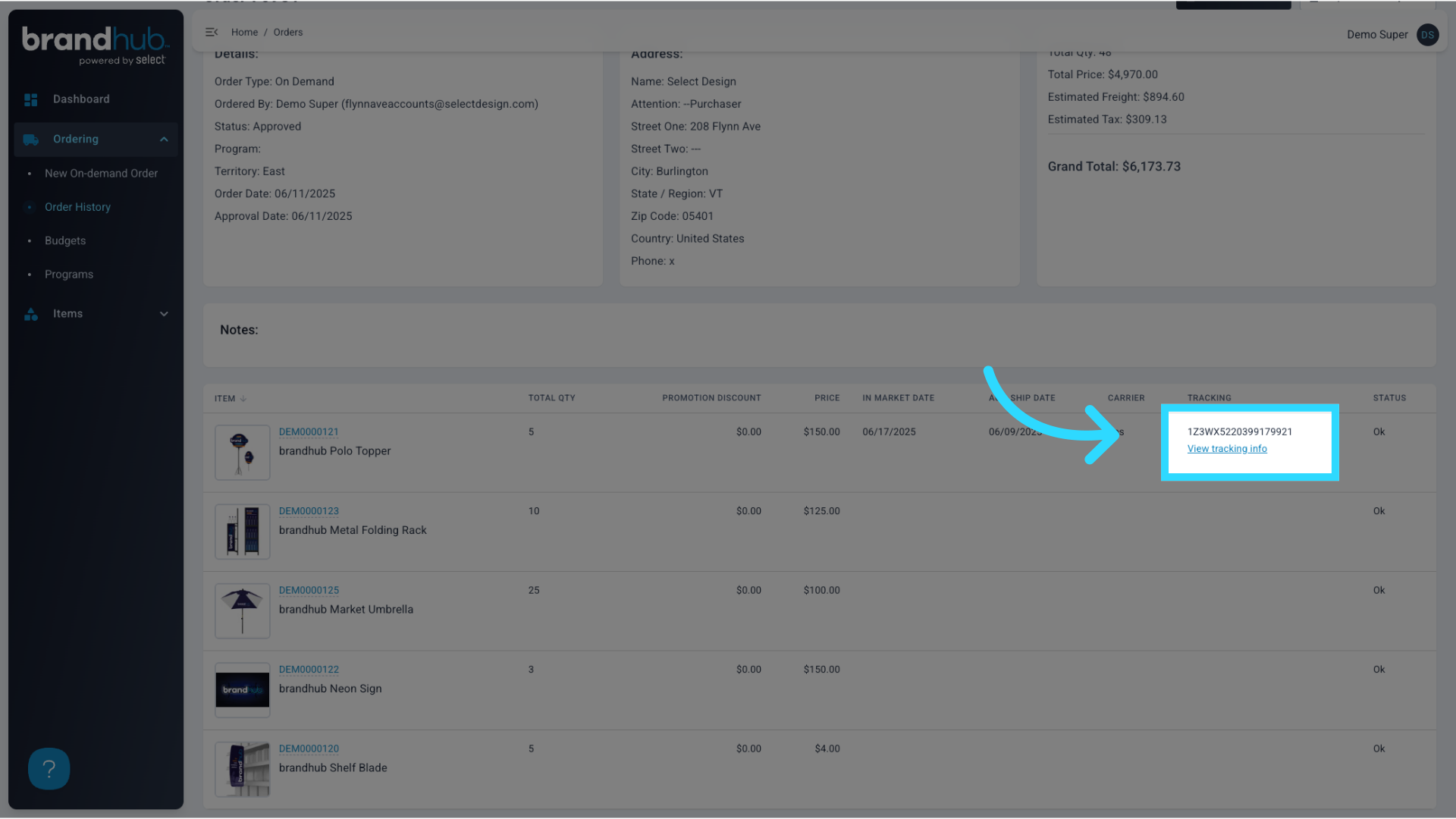Toggle the ITEM column sort arrow

point(241,398)
